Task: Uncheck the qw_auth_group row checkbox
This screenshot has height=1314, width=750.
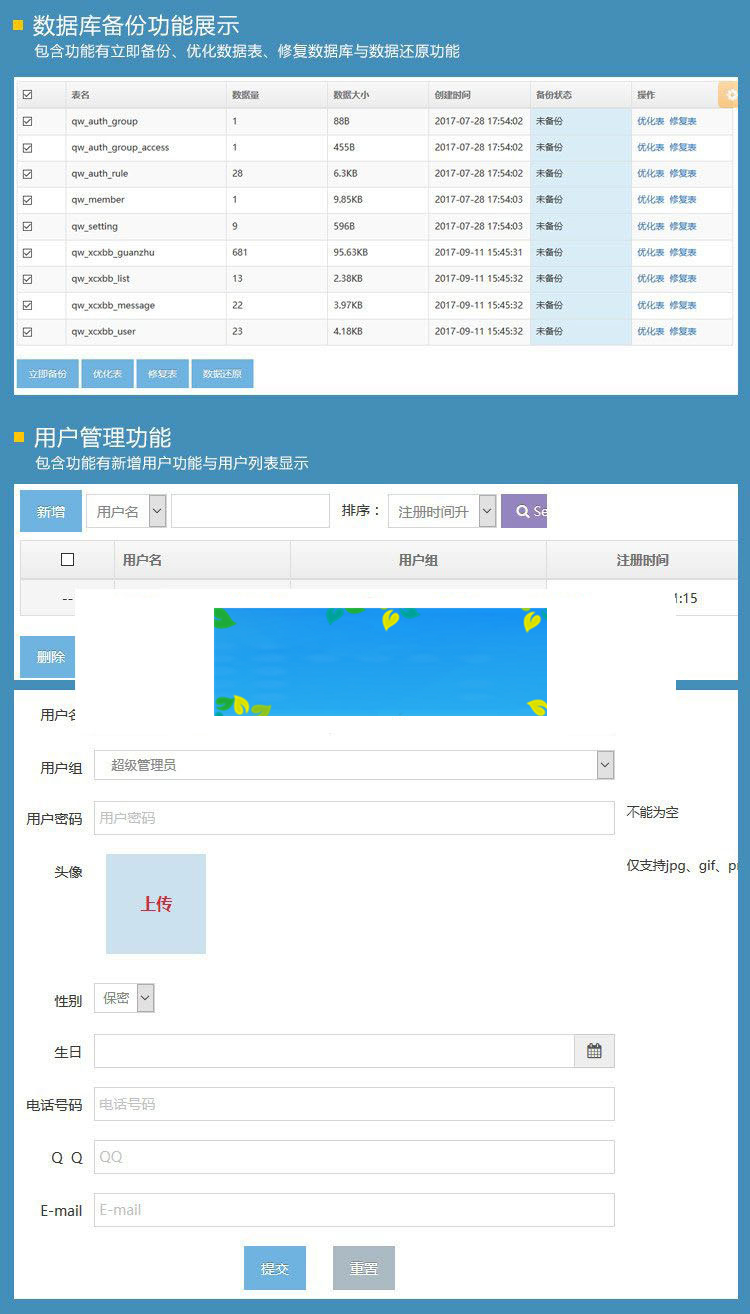Action: [x=28, y=121]
